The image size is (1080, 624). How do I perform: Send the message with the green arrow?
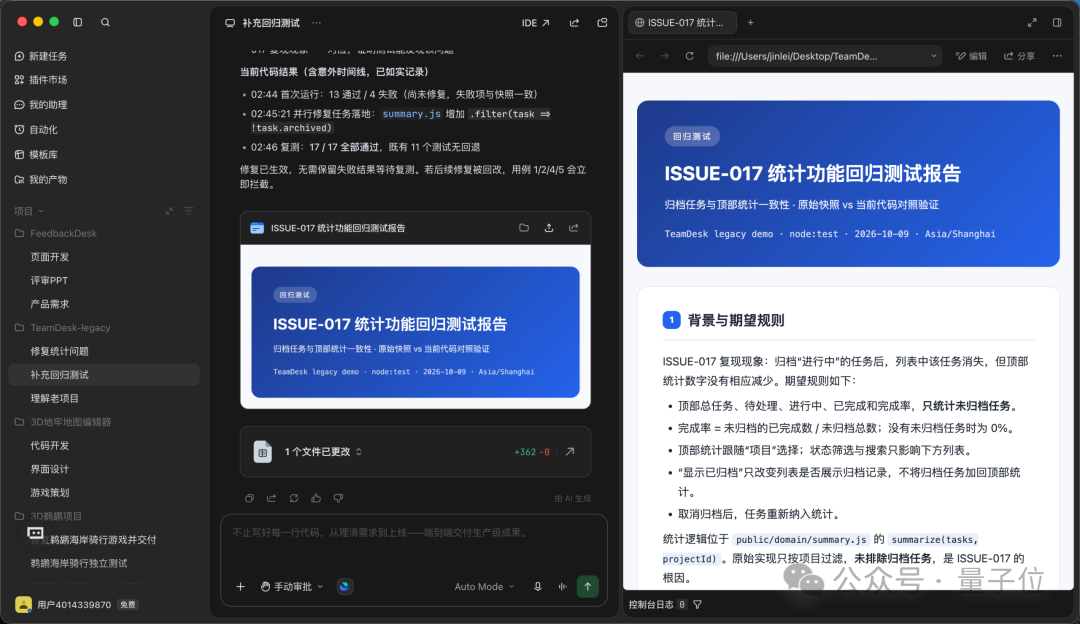pos(588,587)
